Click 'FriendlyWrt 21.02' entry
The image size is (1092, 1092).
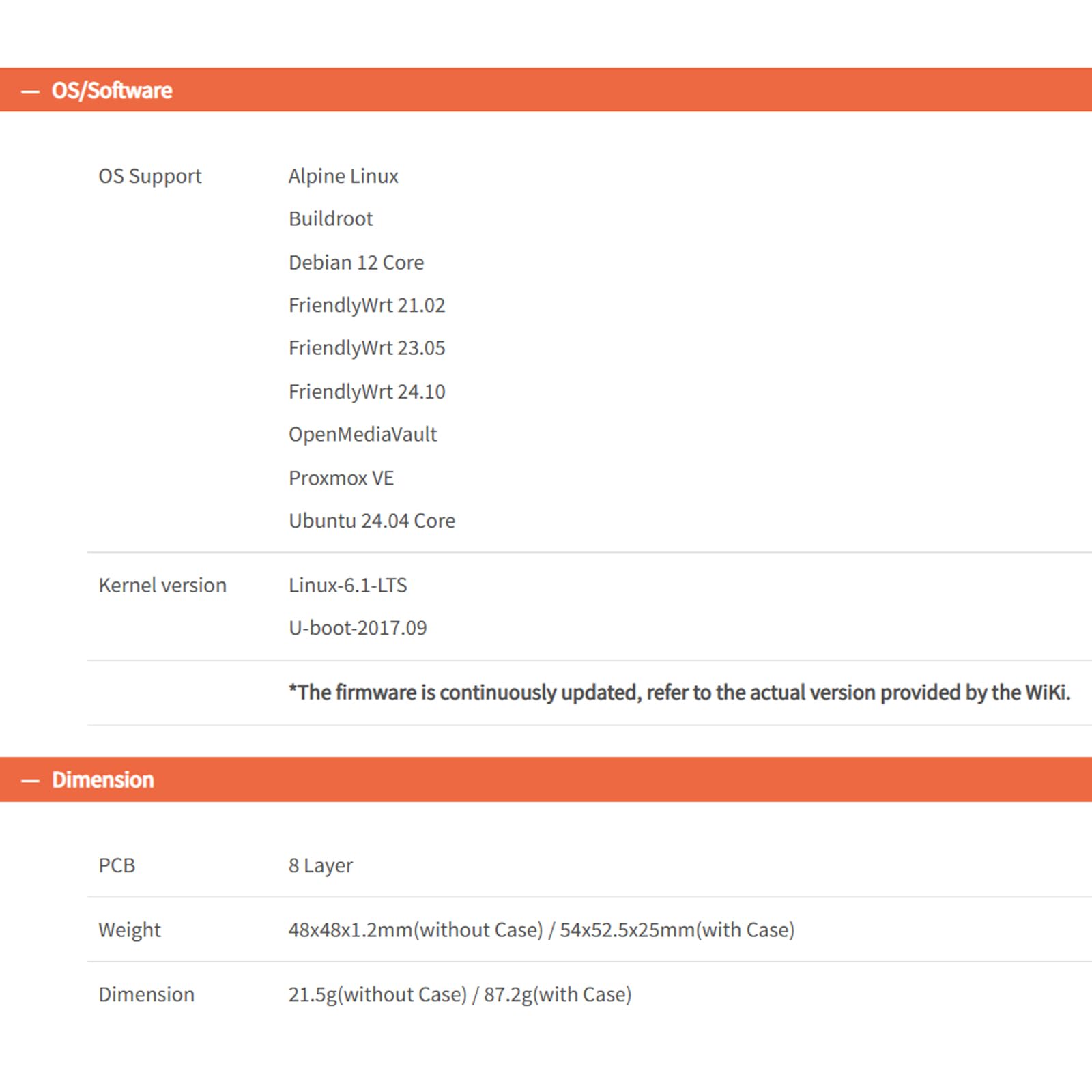pyautogui.click(x=367, y=305)
